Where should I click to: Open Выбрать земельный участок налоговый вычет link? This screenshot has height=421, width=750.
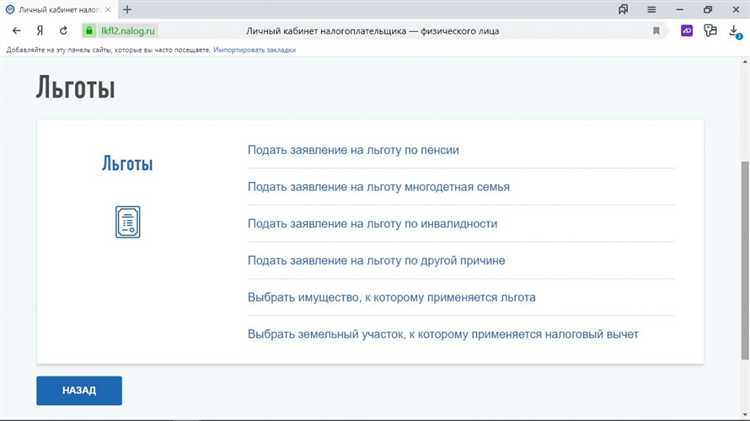click(x=443, y=334)
